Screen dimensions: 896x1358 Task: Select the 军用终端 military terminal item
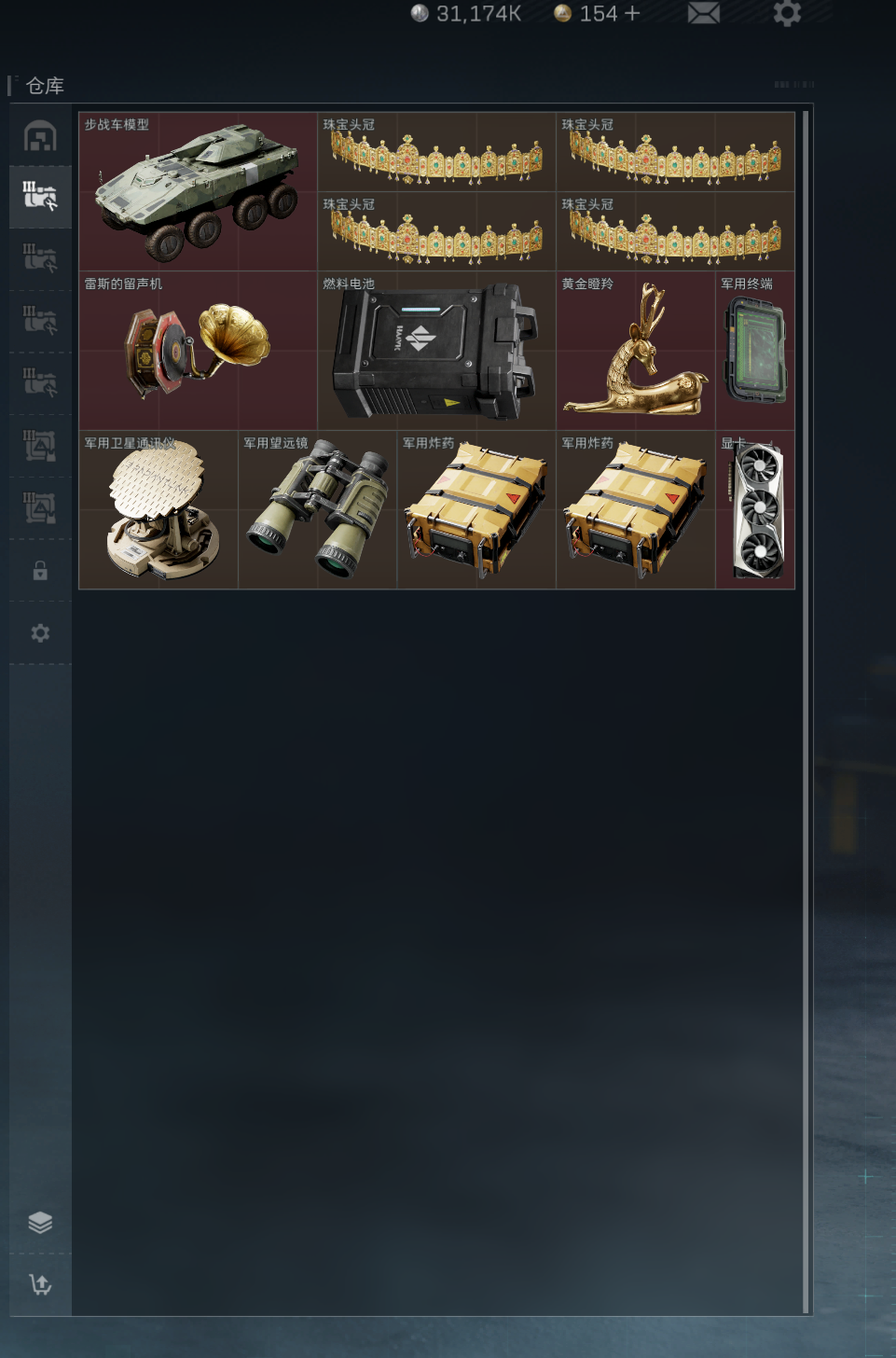click(755, 351)
